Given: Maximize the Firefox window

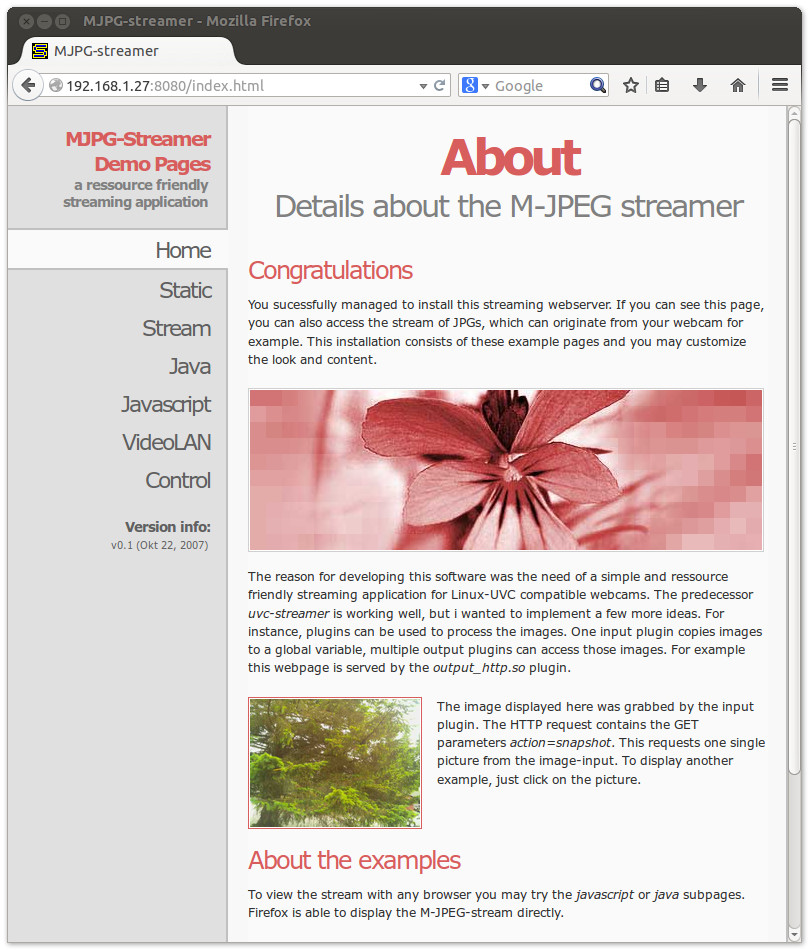Looking at the screenshot, I should pyautogui.click(x=62, y=21).
